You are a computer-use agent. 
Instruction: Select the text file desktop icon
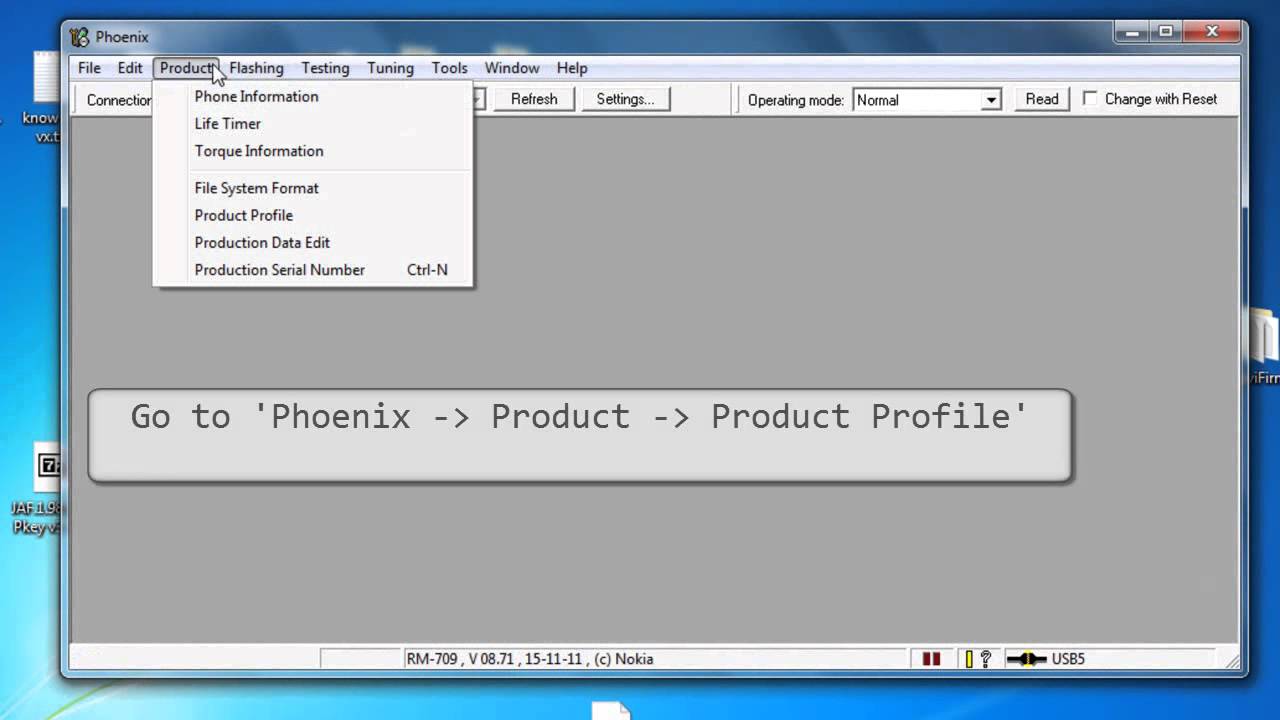pos(46,78)
